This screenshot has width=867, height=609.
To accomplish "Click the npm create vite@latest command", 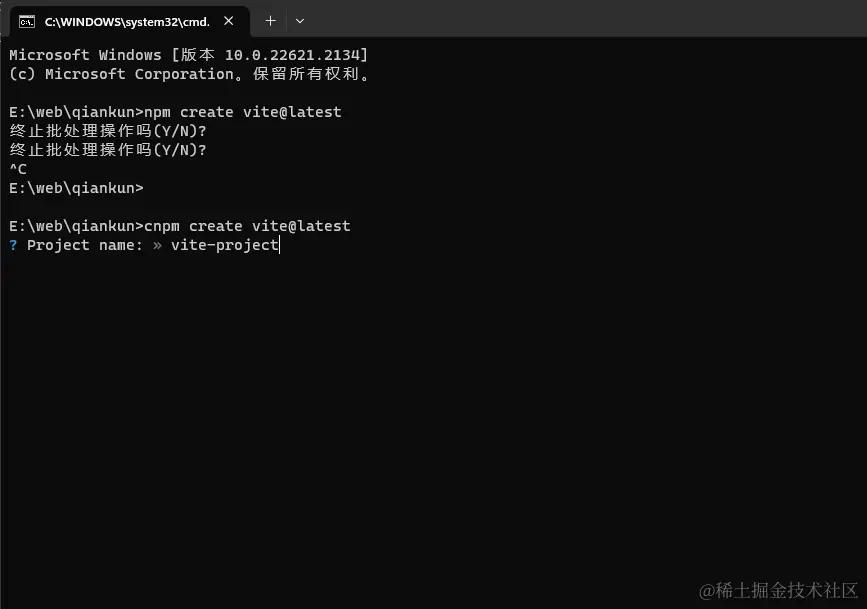I will point(242,112).
